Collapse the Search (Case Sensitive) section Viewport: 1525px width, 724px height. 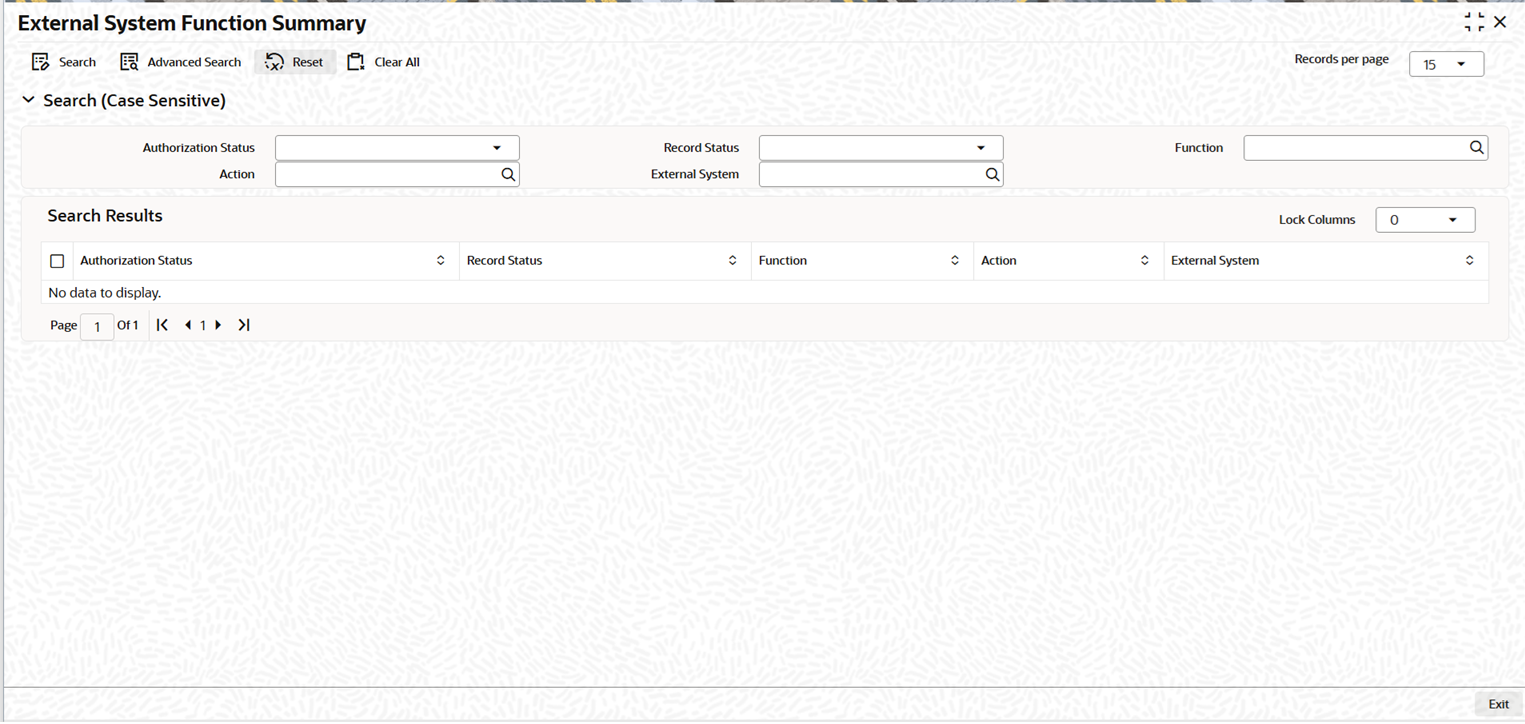[28, 100]
